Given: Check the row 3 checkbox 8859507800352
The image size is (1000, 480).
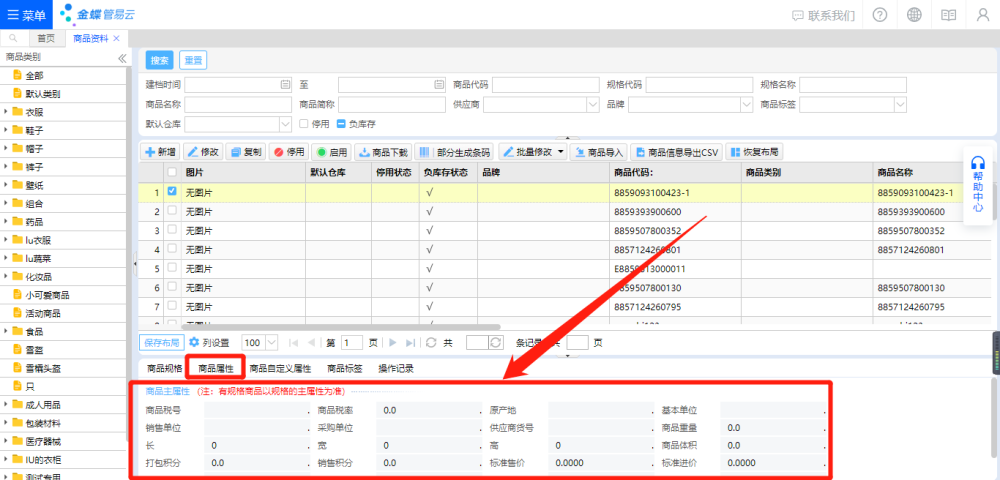Looking at the screenshot, I should tap(172, 229).
